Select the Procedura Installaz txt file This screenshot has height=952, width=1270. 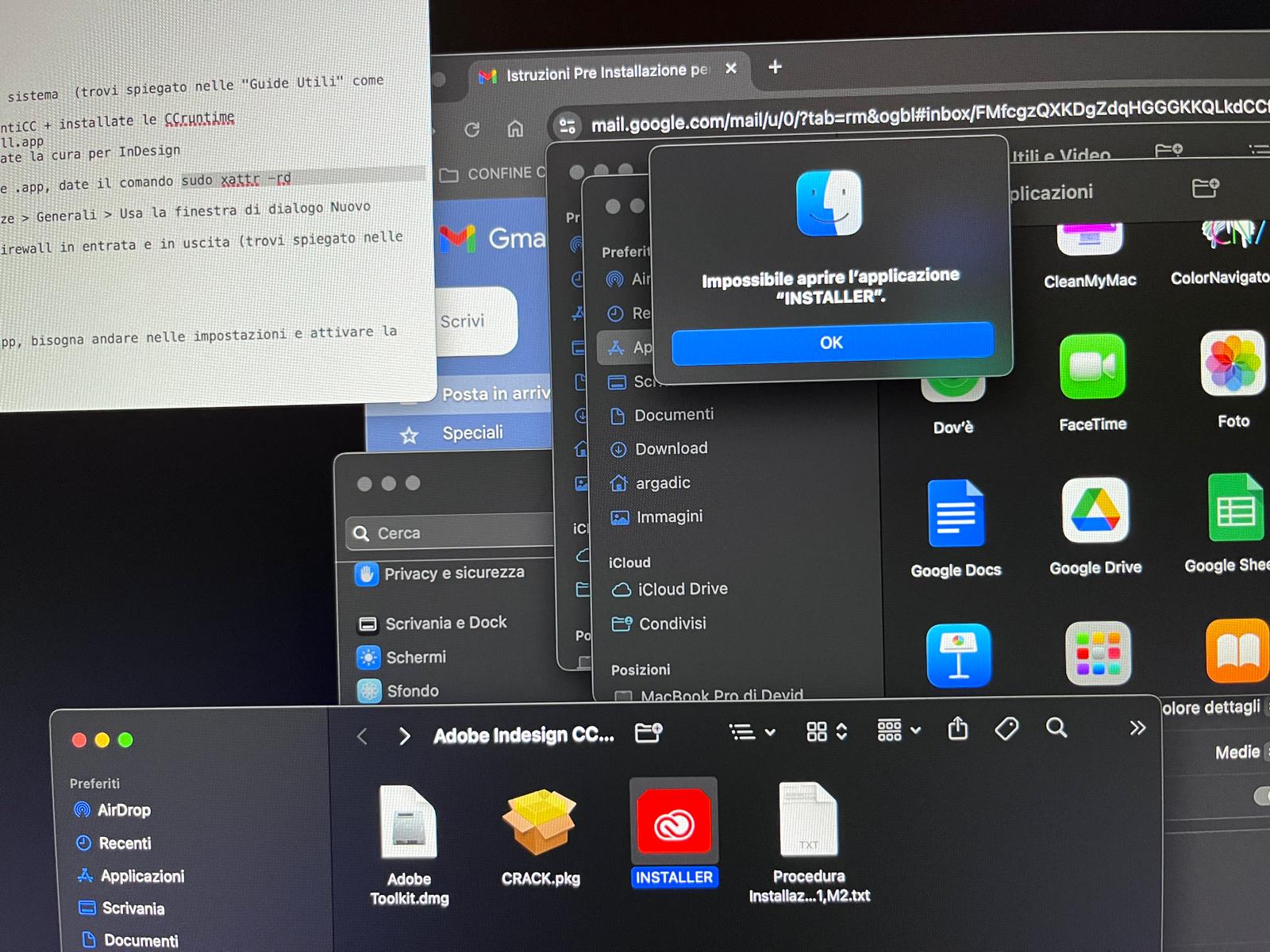808,820
